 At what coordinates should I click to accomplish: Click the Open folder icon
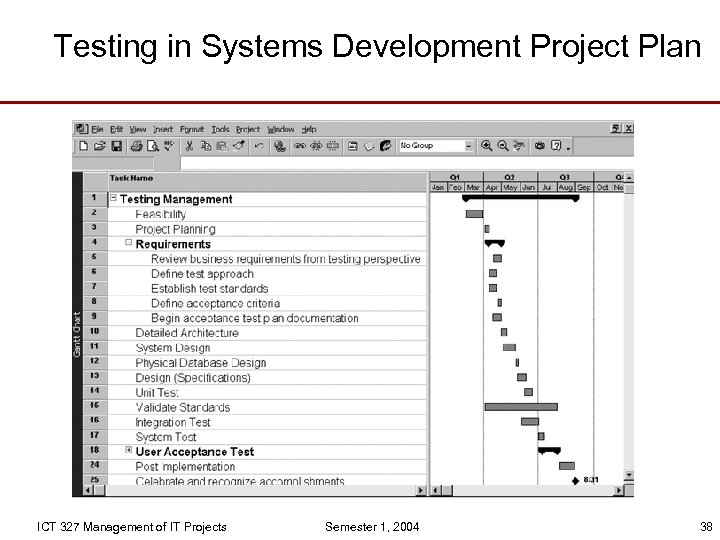point(99,146)
